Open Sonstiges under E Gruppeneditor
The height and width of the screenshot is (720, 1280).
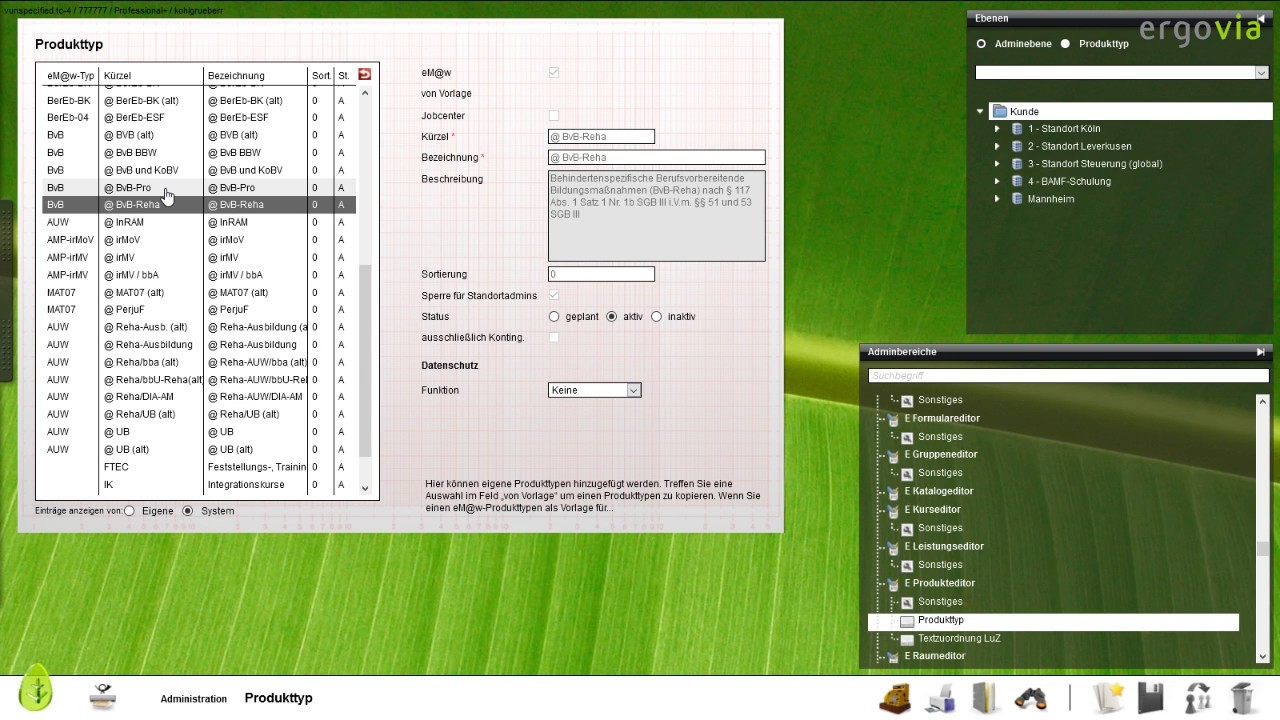[x=940, y=473]
